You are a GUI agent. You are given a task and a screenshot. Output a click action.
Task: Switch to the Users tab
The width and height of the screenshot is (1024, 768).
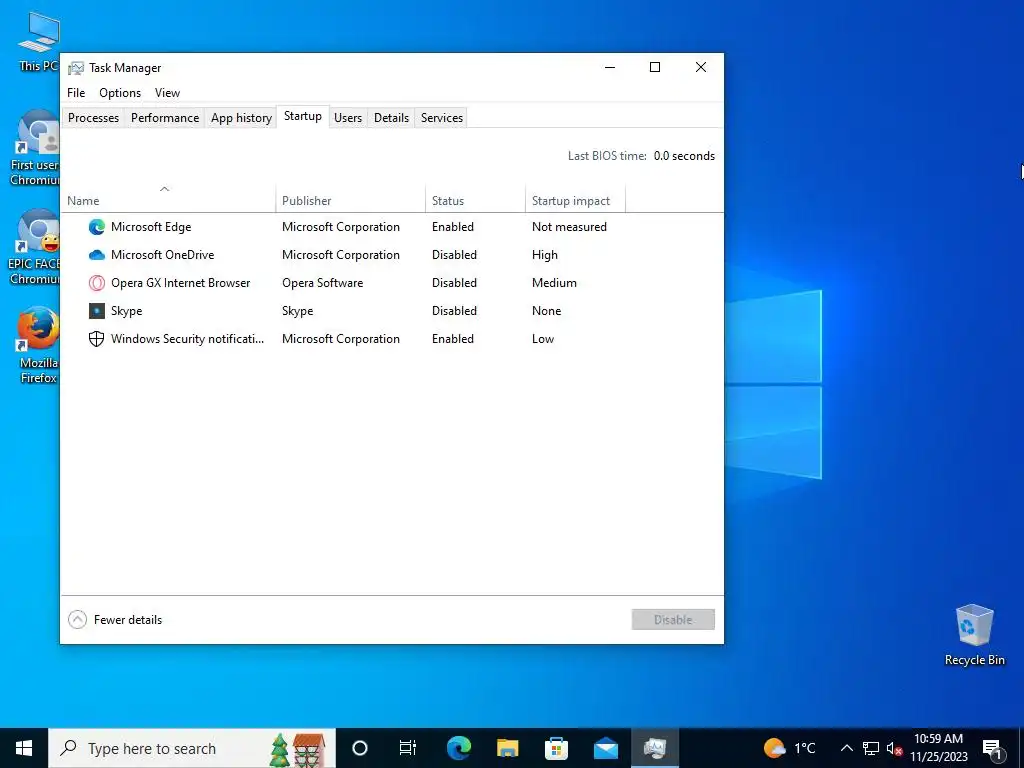tap(348, 118)
